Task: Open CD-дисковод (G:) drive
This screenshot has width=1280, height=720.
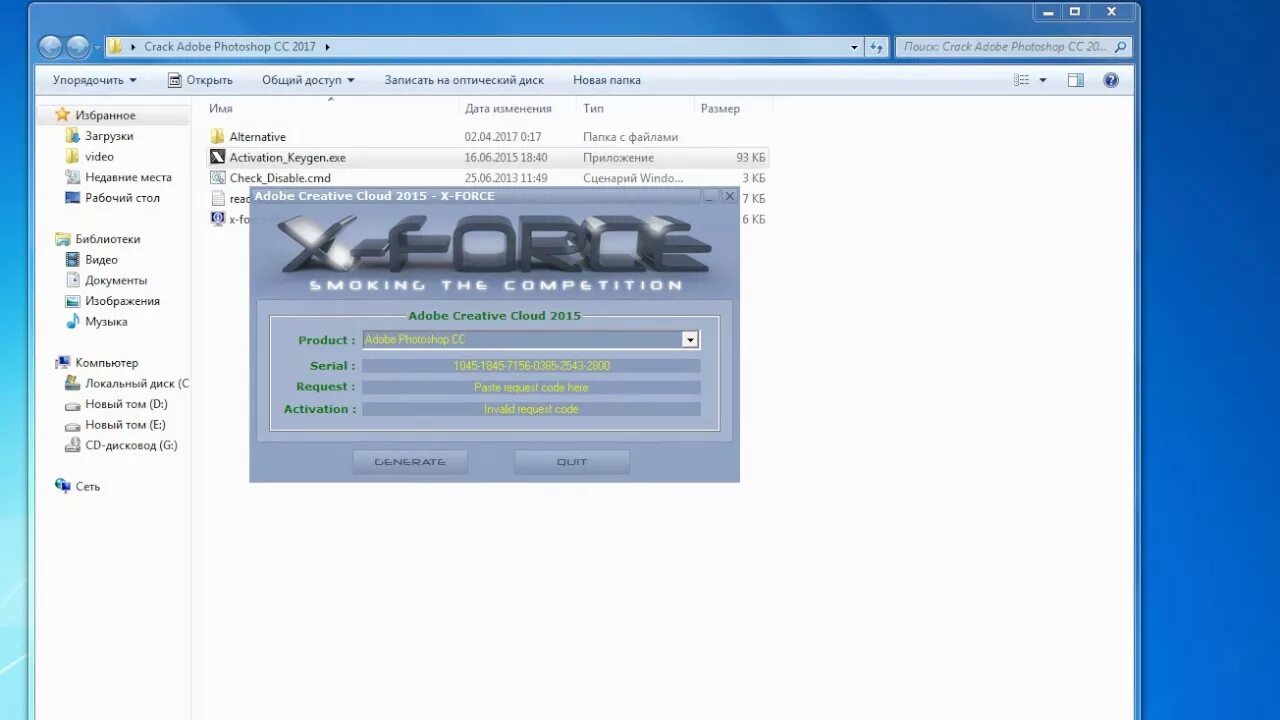Action: pyautogui.click(x=131, y=446)
